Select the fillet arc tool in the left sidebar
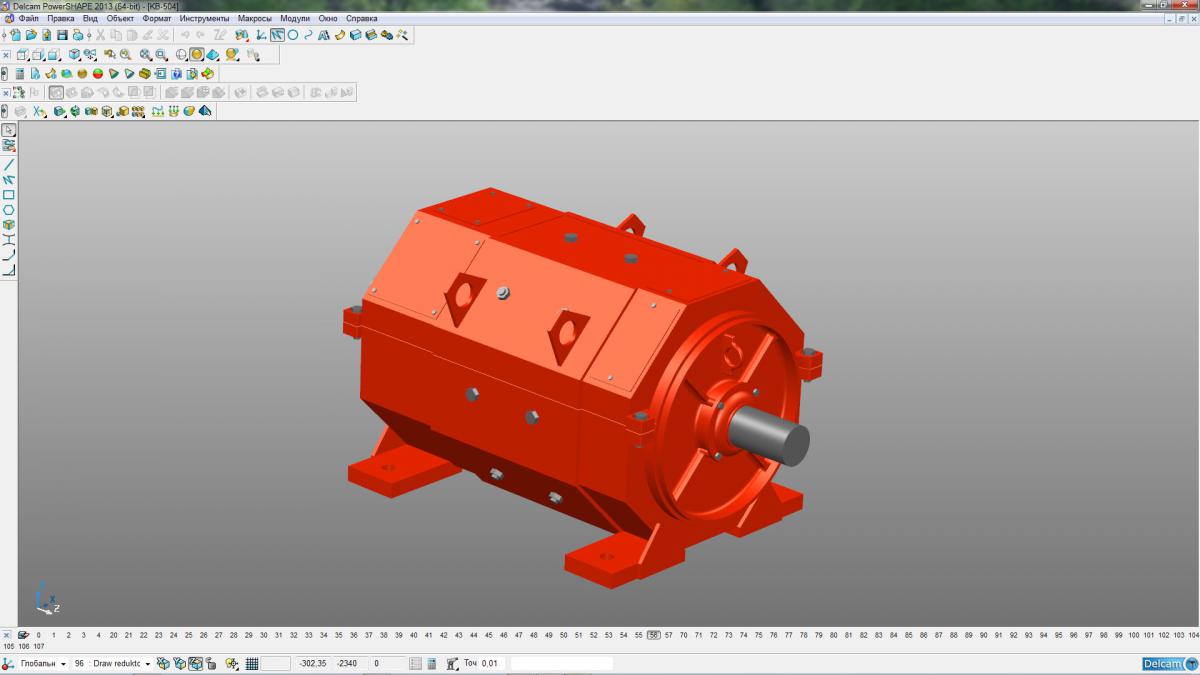The height and width of the screenshot is (675, 1200). [x=9, y=255]
